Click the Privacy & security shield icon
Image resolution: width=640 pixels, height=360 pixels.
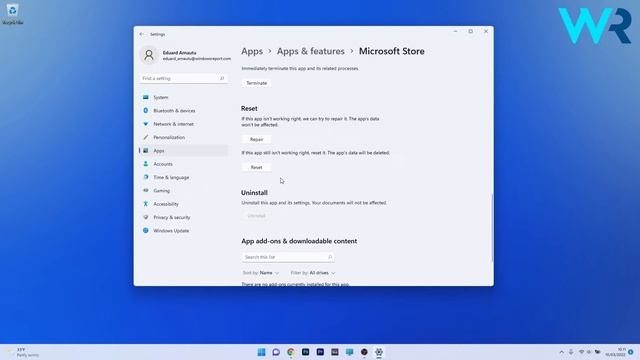click(x=146, y=217)
